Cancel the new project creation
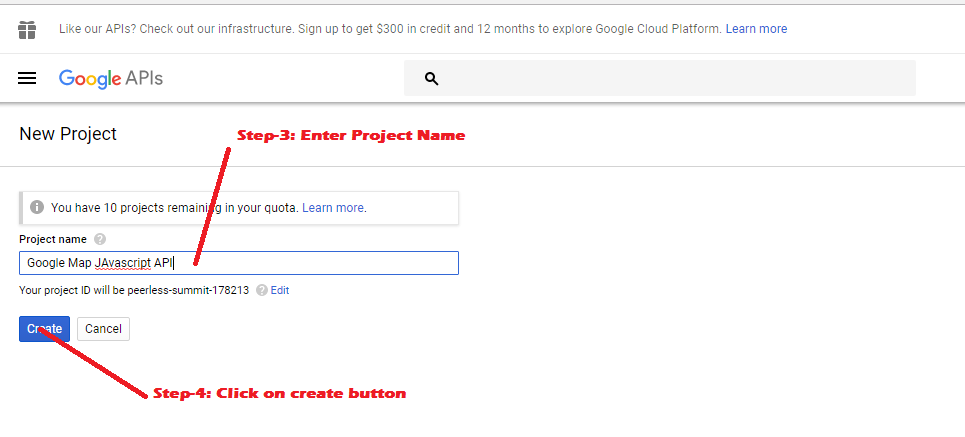Image resolution: width=965 pixels, height=437 pixels. [x=103, y=329]
